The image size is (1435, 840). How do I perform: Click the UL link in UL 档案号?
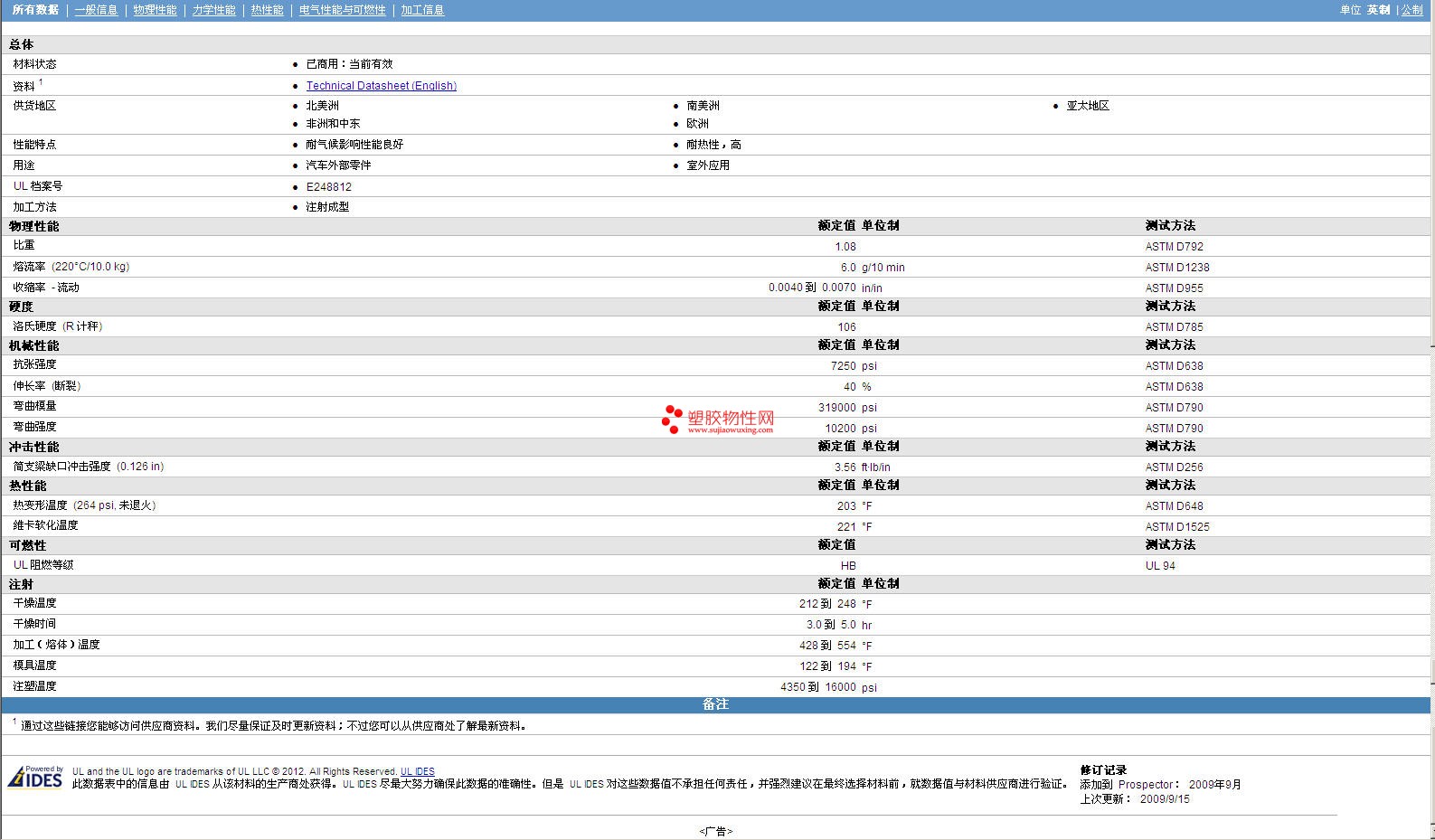click(20, 186)
